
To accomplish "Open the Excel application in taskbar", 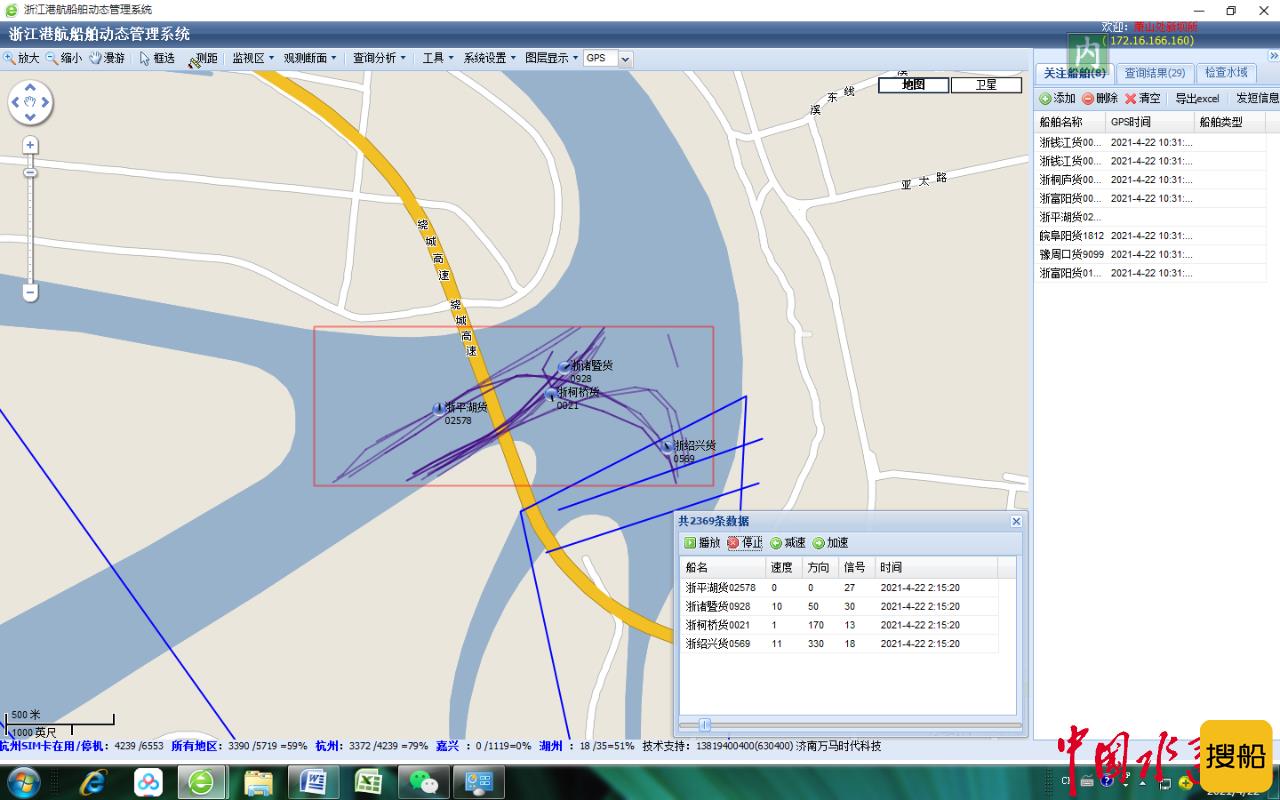I will point(367,781).
